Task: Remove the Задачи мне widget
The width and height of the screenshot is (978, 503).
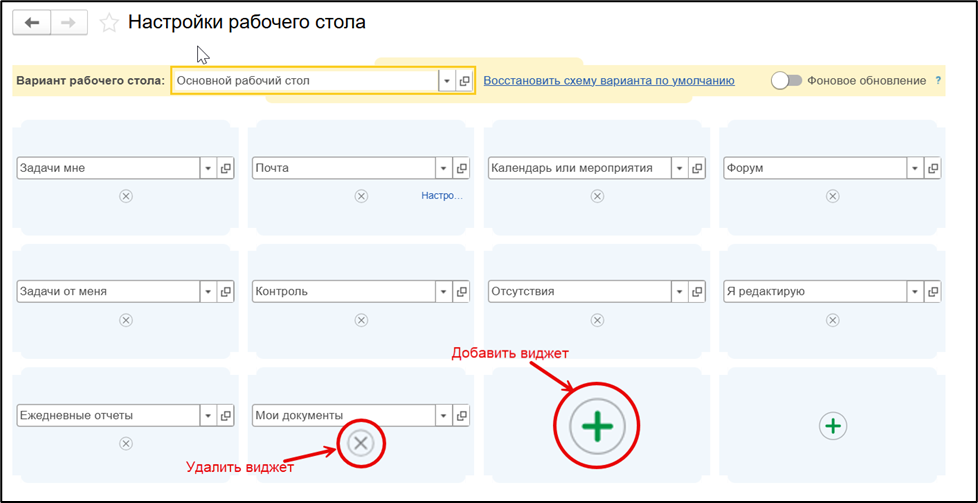Action: coord(125,196)
